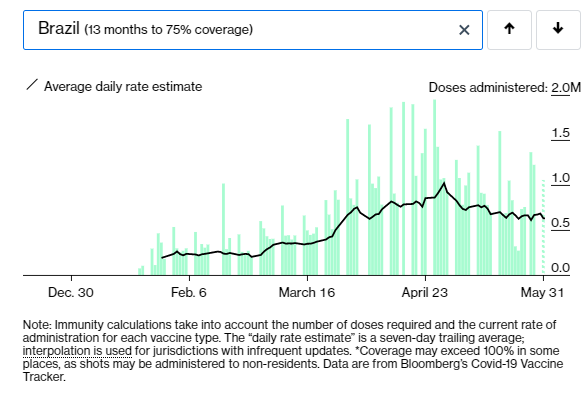Click the up arrow button
The width and height of the screenshot is (582, 397).
click(x=509, y=30)
